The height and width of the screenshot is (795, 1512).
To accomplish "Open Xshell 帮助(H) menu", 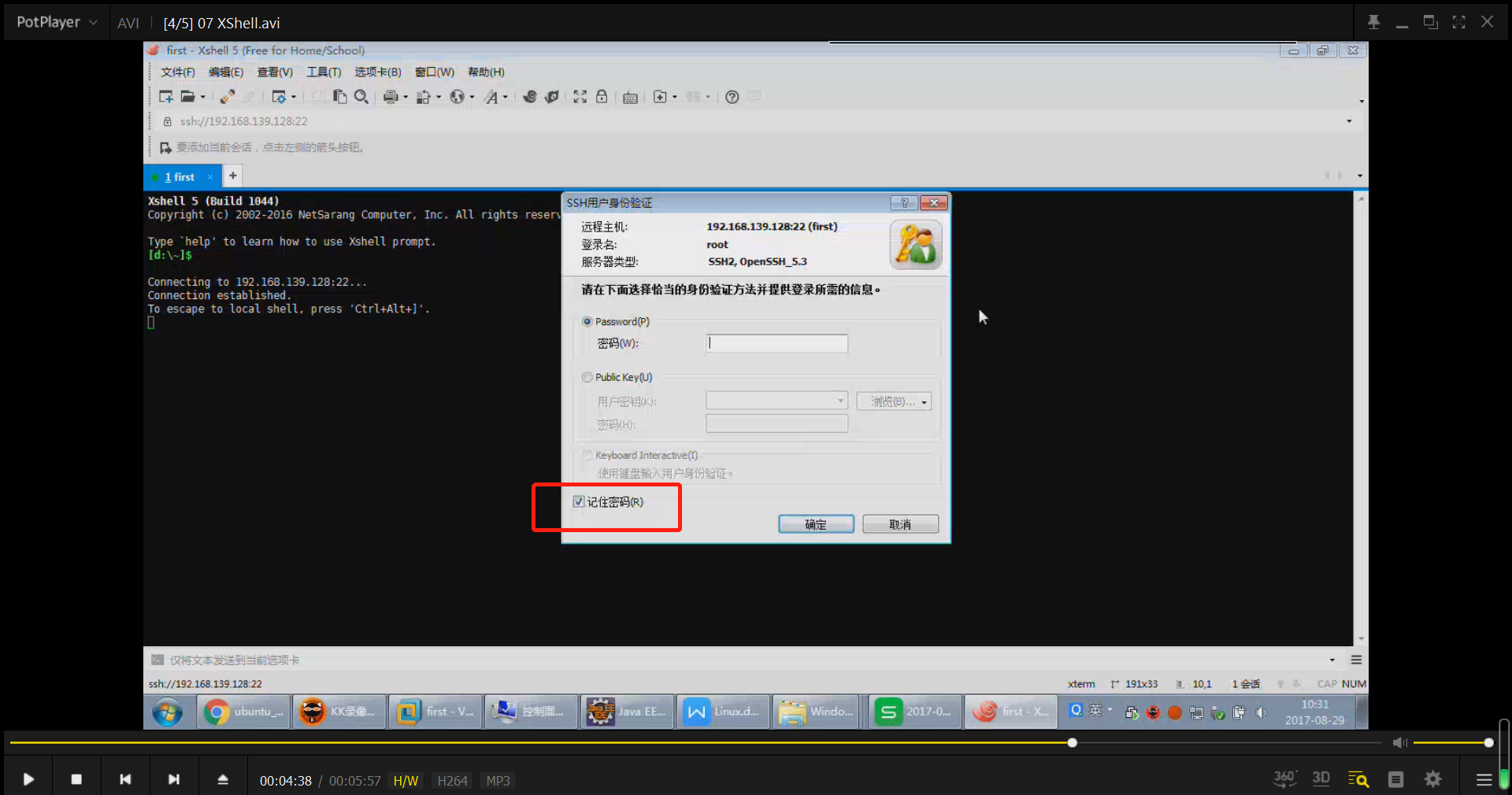I will coord(486,72).
